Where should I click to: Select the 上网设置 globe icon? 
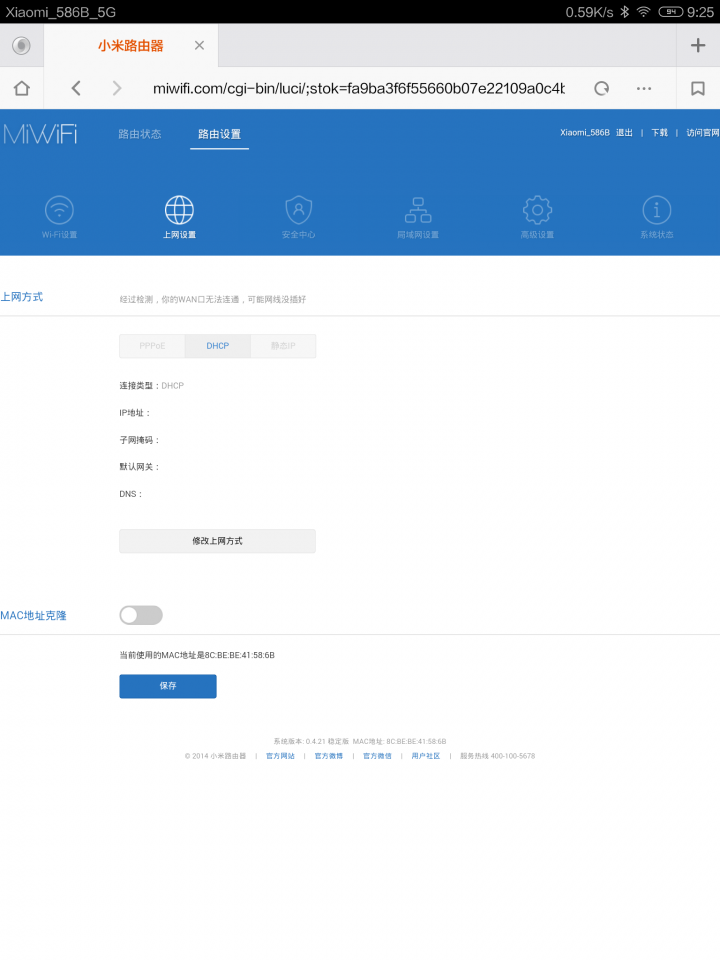[x=179, y=217]
